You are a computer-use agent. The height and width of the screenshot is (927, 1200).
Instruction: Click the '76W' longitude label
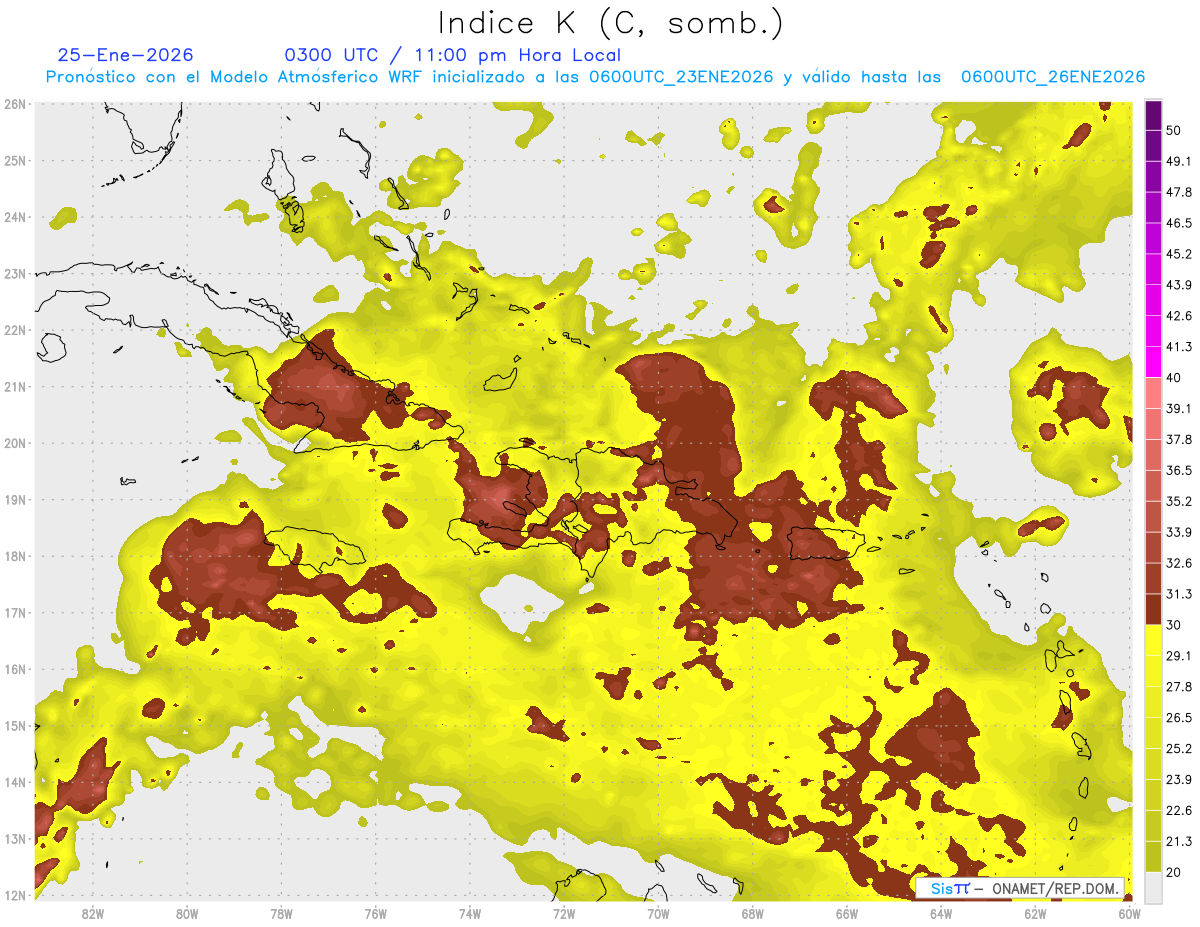click(x=375, y=913)
